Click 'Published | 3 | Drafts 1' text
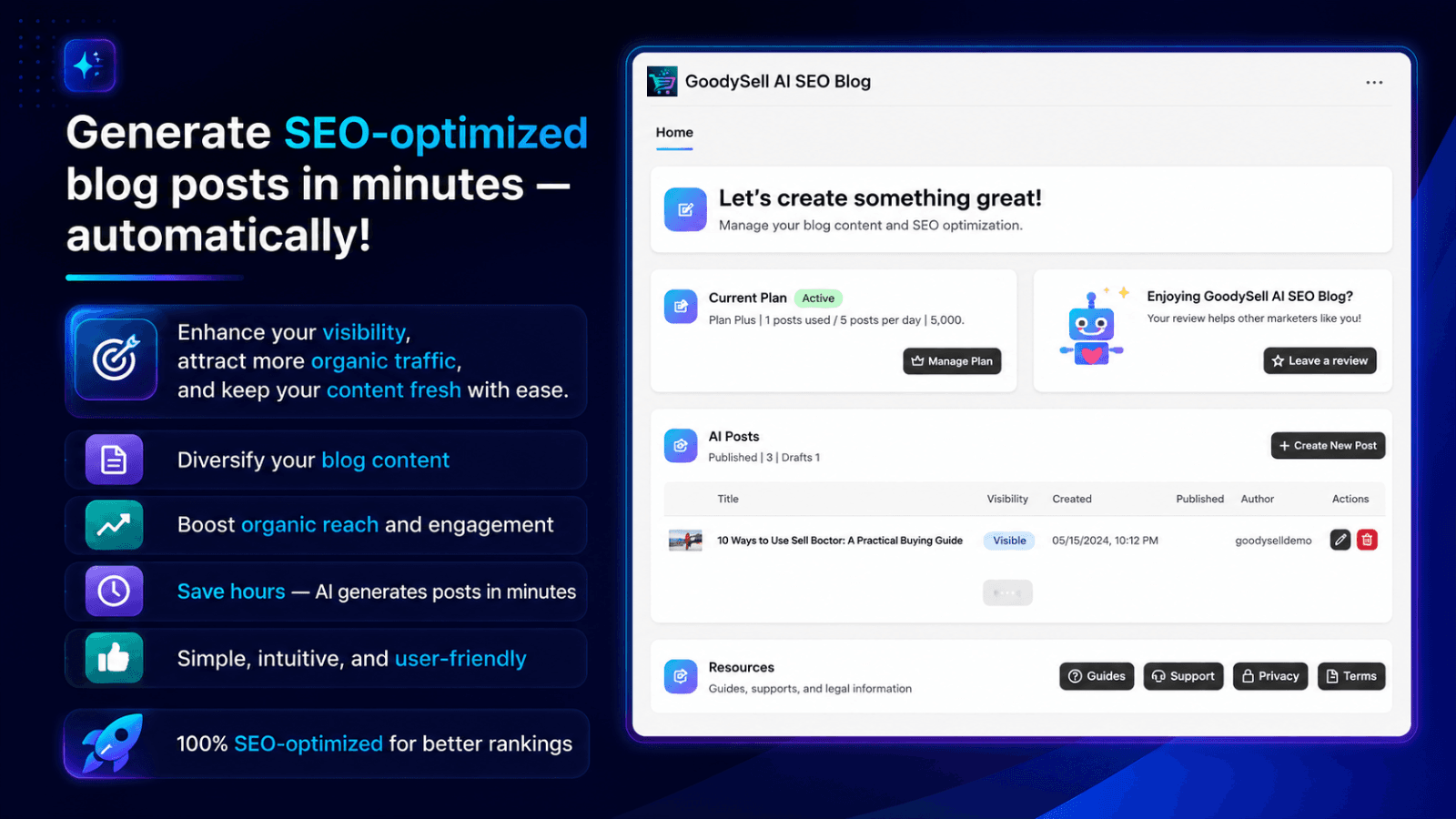This screenshot has width=1456, height=819. coord(764,458)
